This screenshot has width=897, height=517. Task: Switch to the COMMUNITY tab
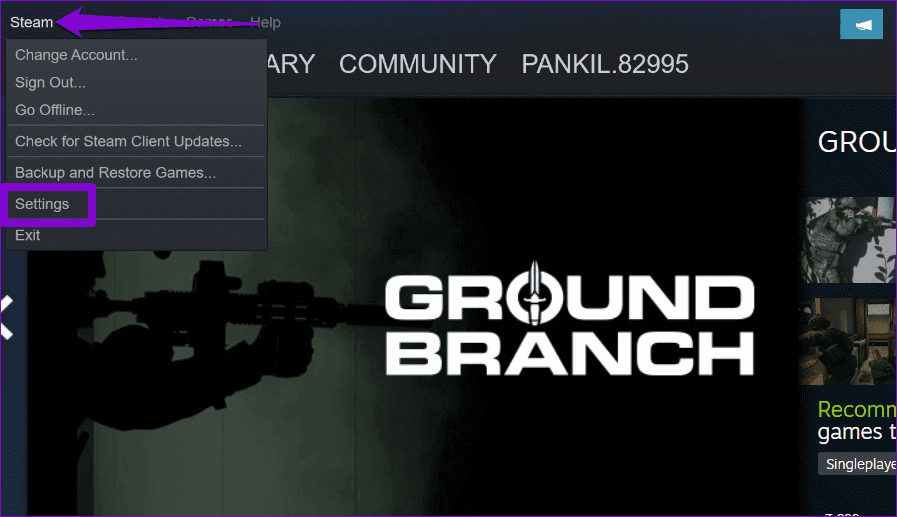(418, 64)
